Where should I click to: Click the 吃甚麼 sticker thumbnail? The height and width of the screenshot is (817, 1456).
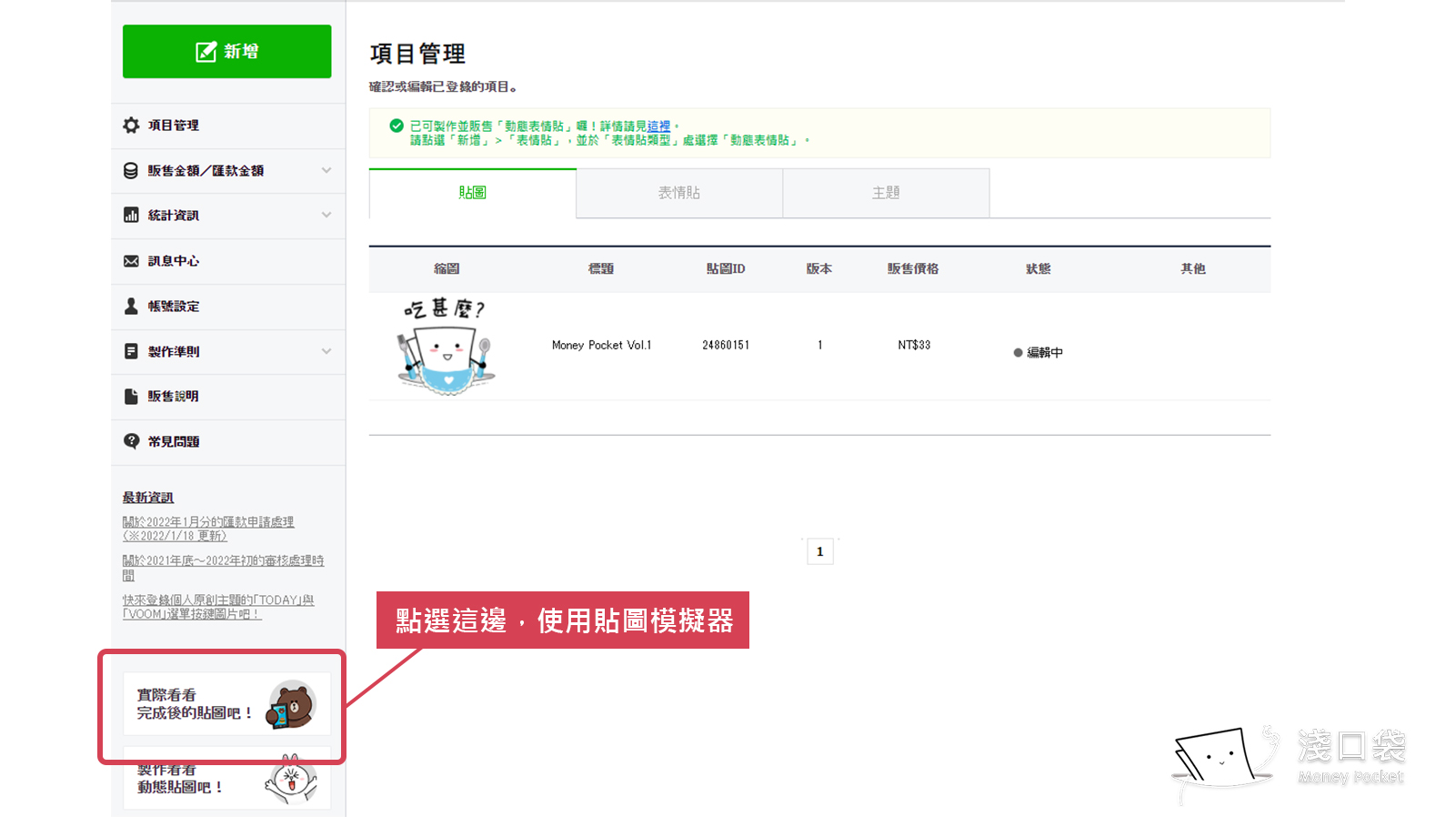click(x=446, y=347)
